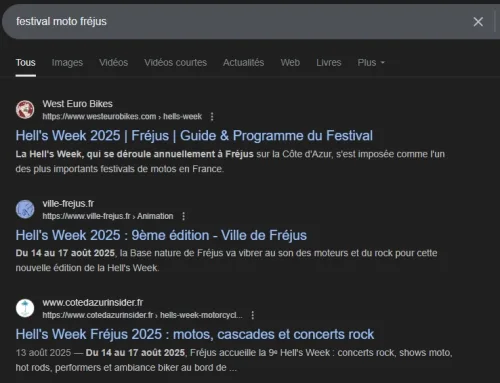Open 'Hell's Week 2025 : 9ème édition' link
The width and height of the screenshot is (500, 383).
tap(161, 235)
